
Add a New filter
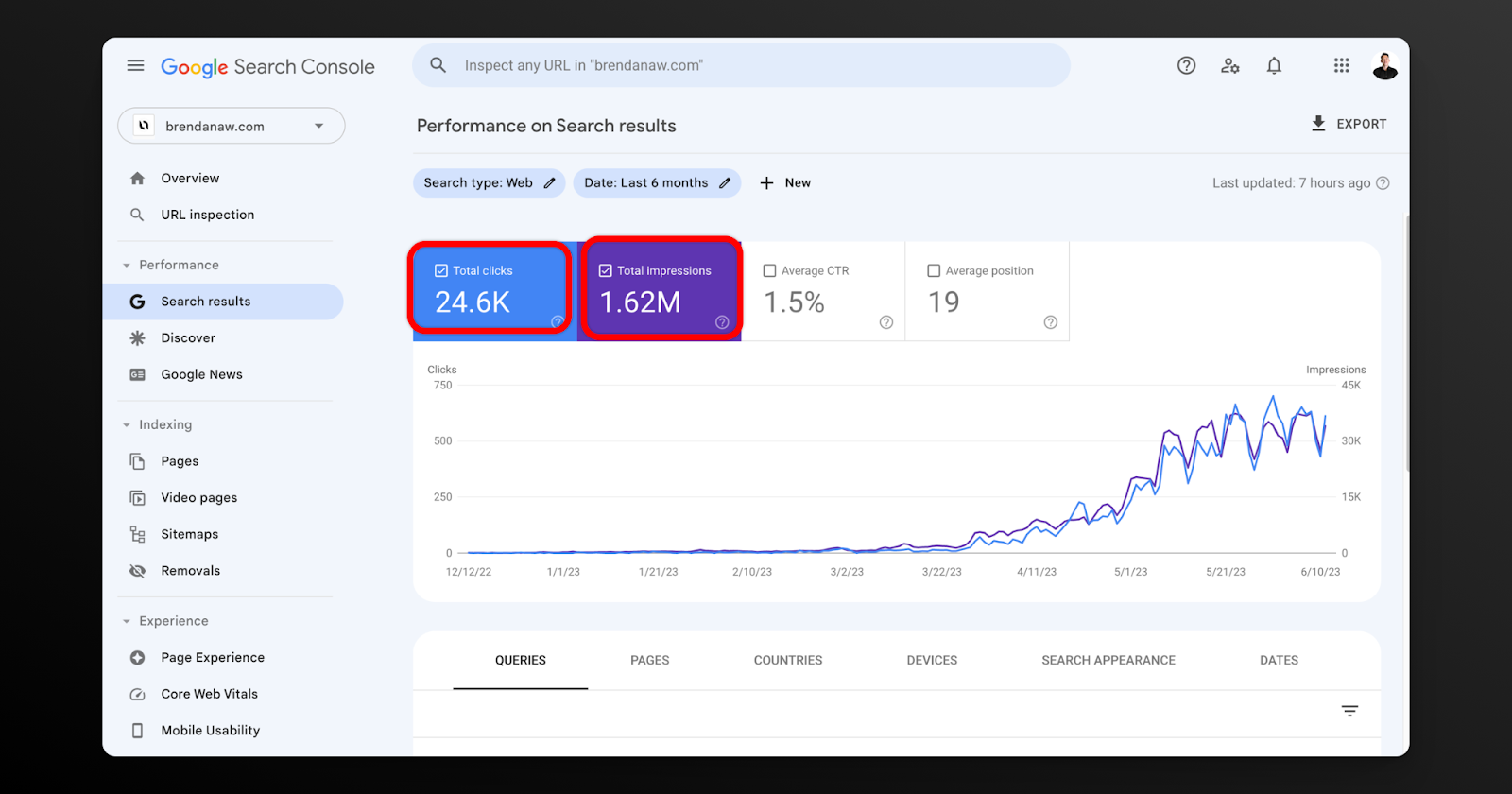click(785, 183)
